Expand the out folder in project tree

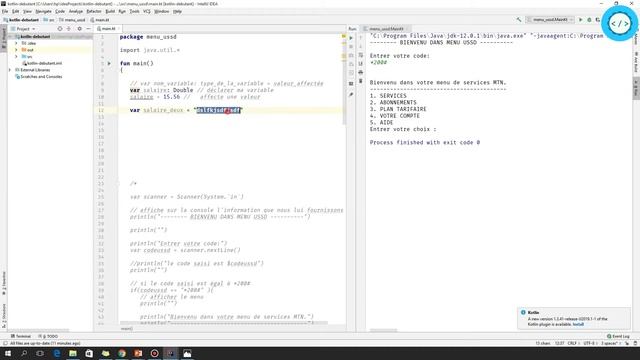16,50
